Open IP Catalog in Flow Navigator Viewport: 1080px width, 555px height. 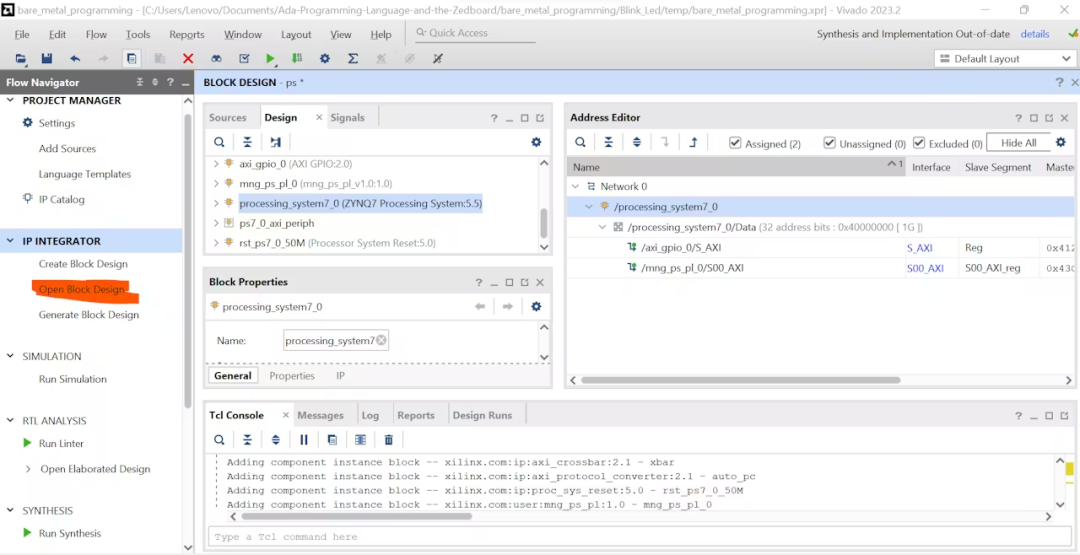click(x=61, y=200)
